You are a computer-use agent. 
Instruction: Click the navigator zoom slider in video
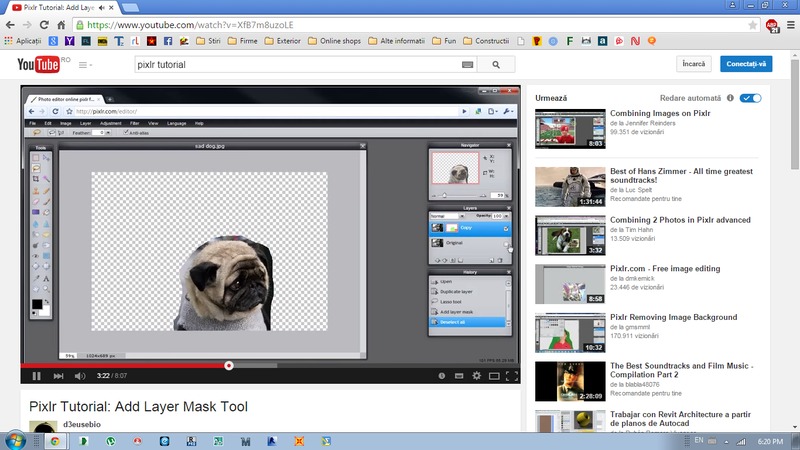coord(444,195)
